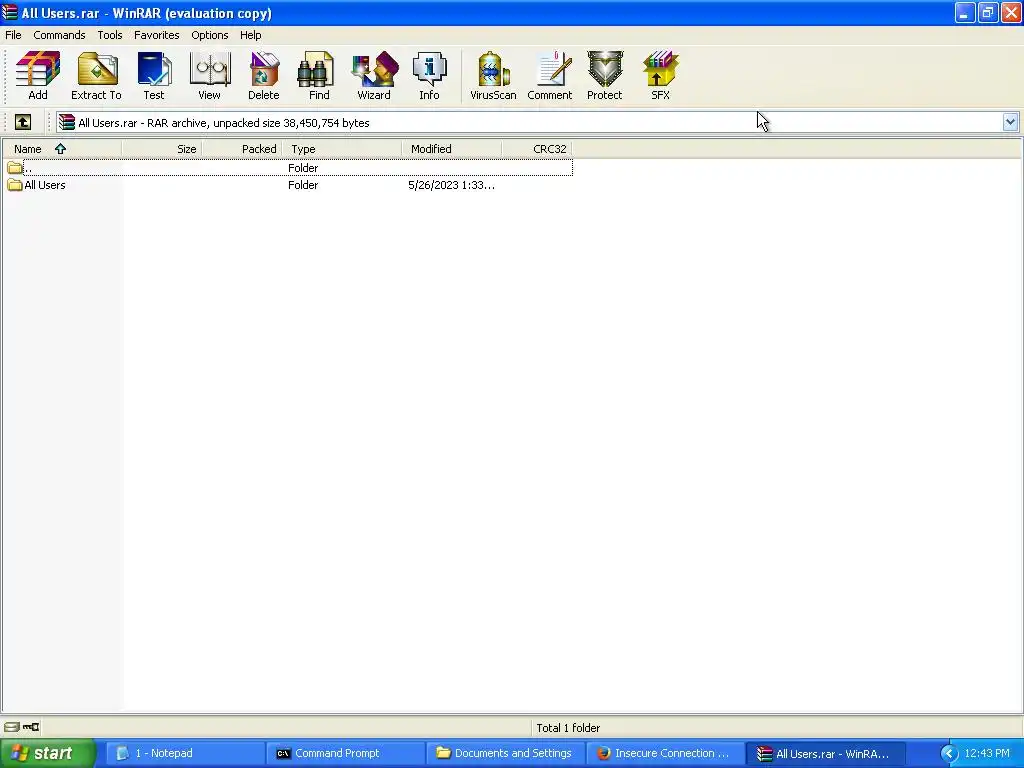This screenshot has width=1024, height=768.
Task: Click the key password icon in status bar
Action: (31, 727)
